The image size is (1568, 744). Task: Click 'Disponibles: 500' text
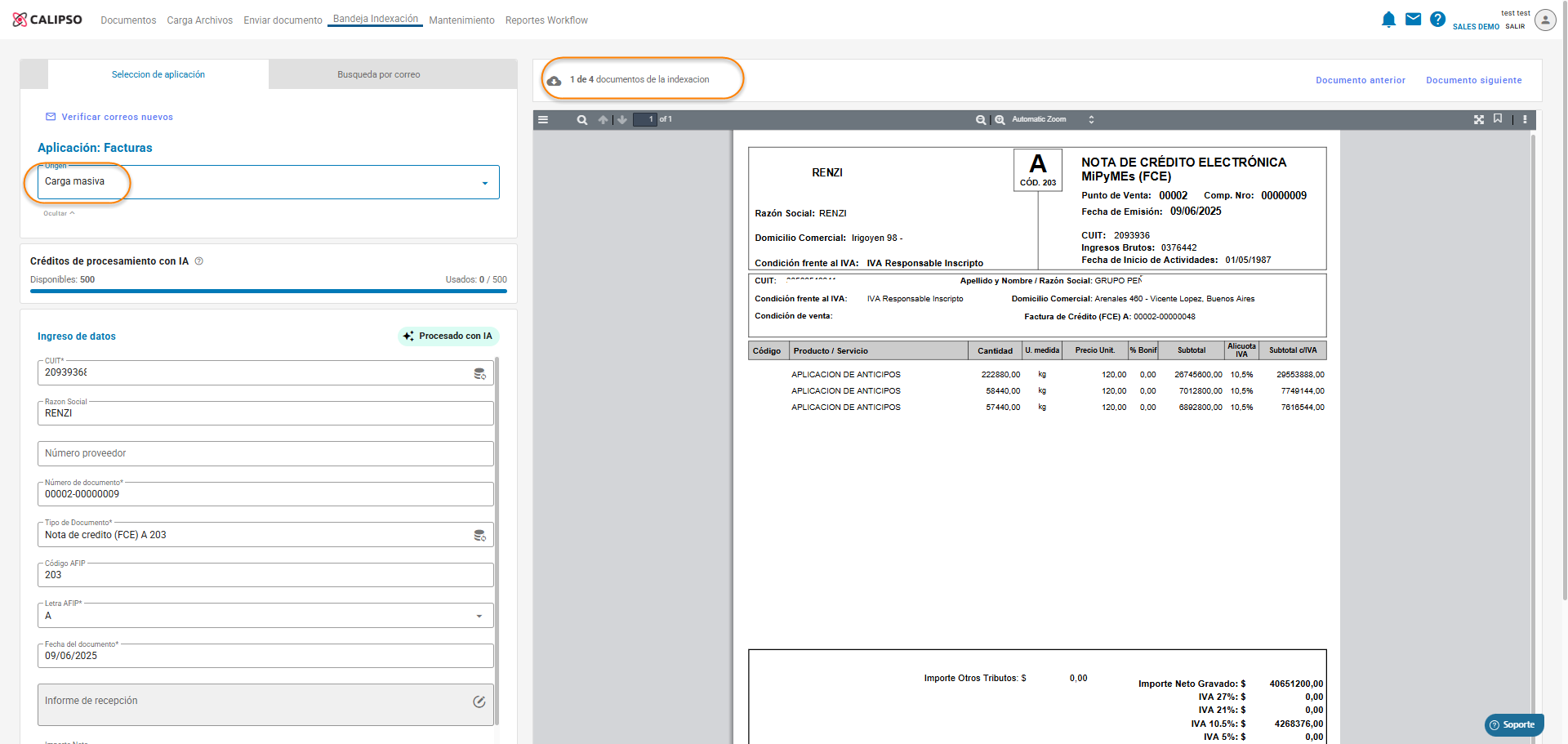(63, 279)
